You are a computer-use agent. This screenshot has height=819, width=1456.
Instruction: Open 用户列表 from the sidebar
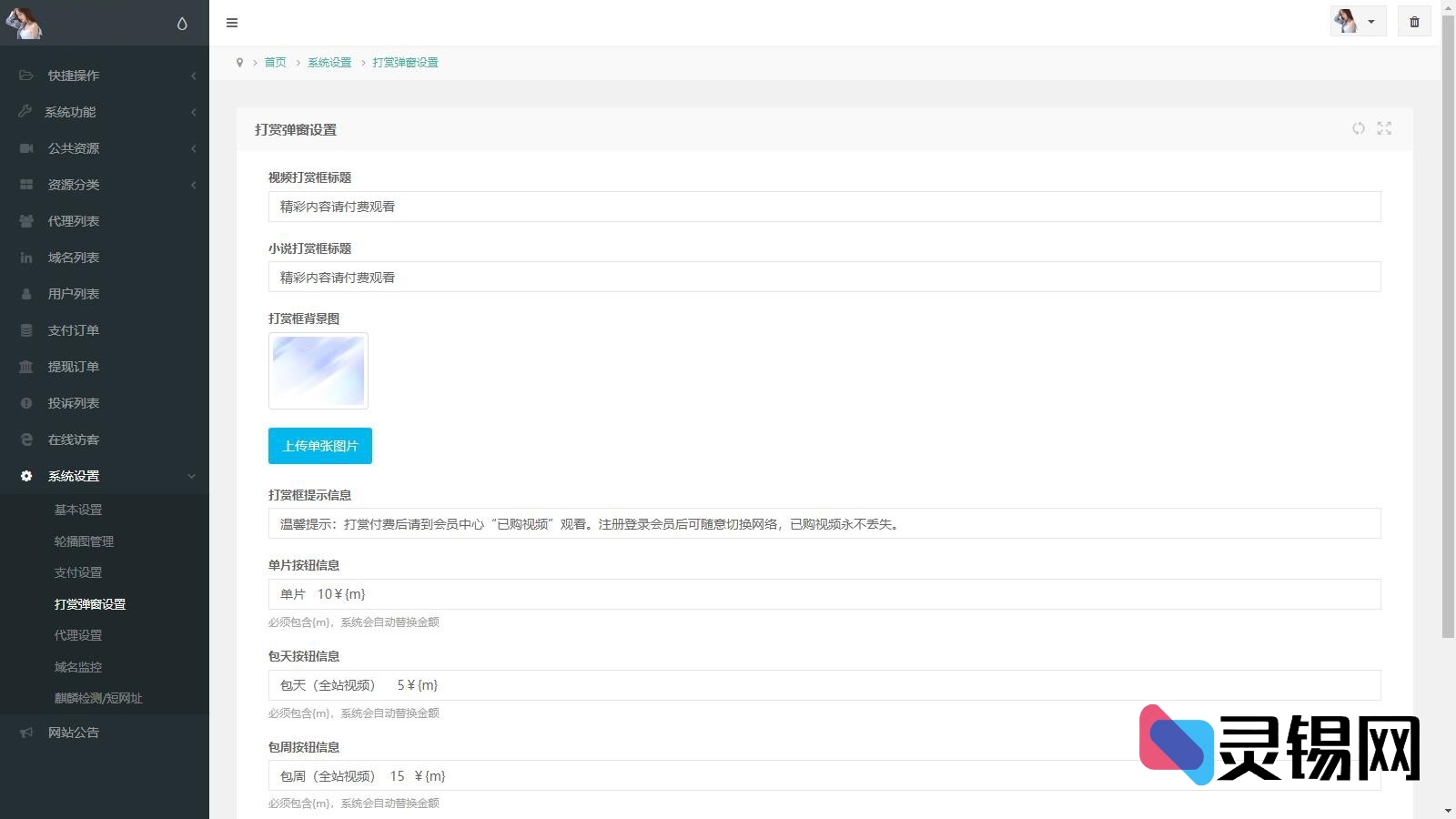(73, 293)
